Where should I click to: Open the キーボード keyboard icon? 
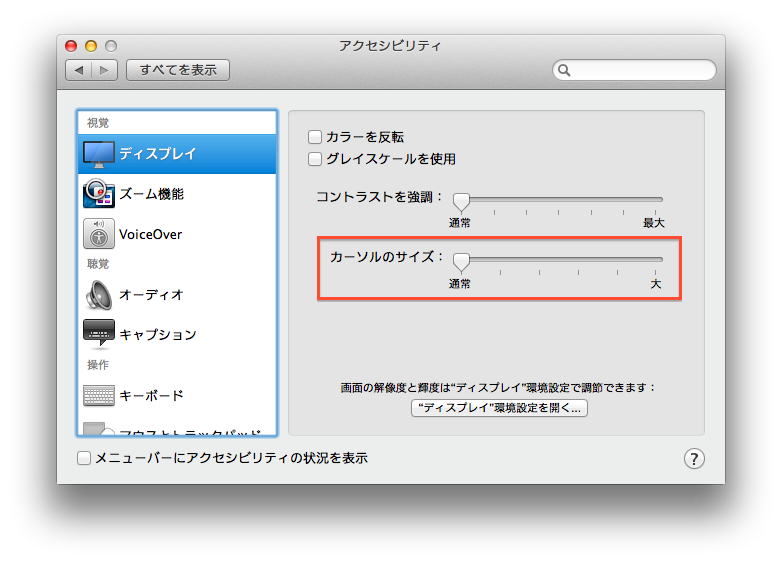(99, 395)
